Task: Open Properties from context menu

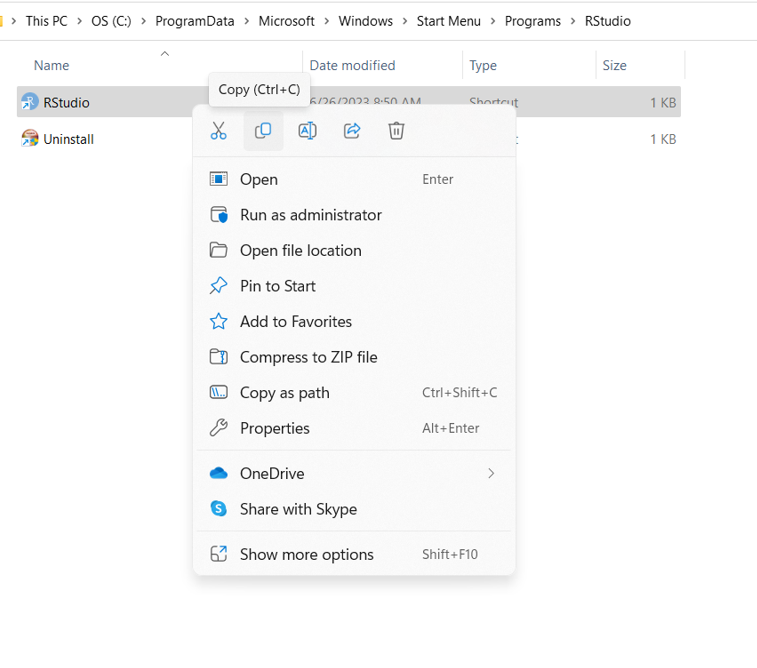Action: (274, 428)
